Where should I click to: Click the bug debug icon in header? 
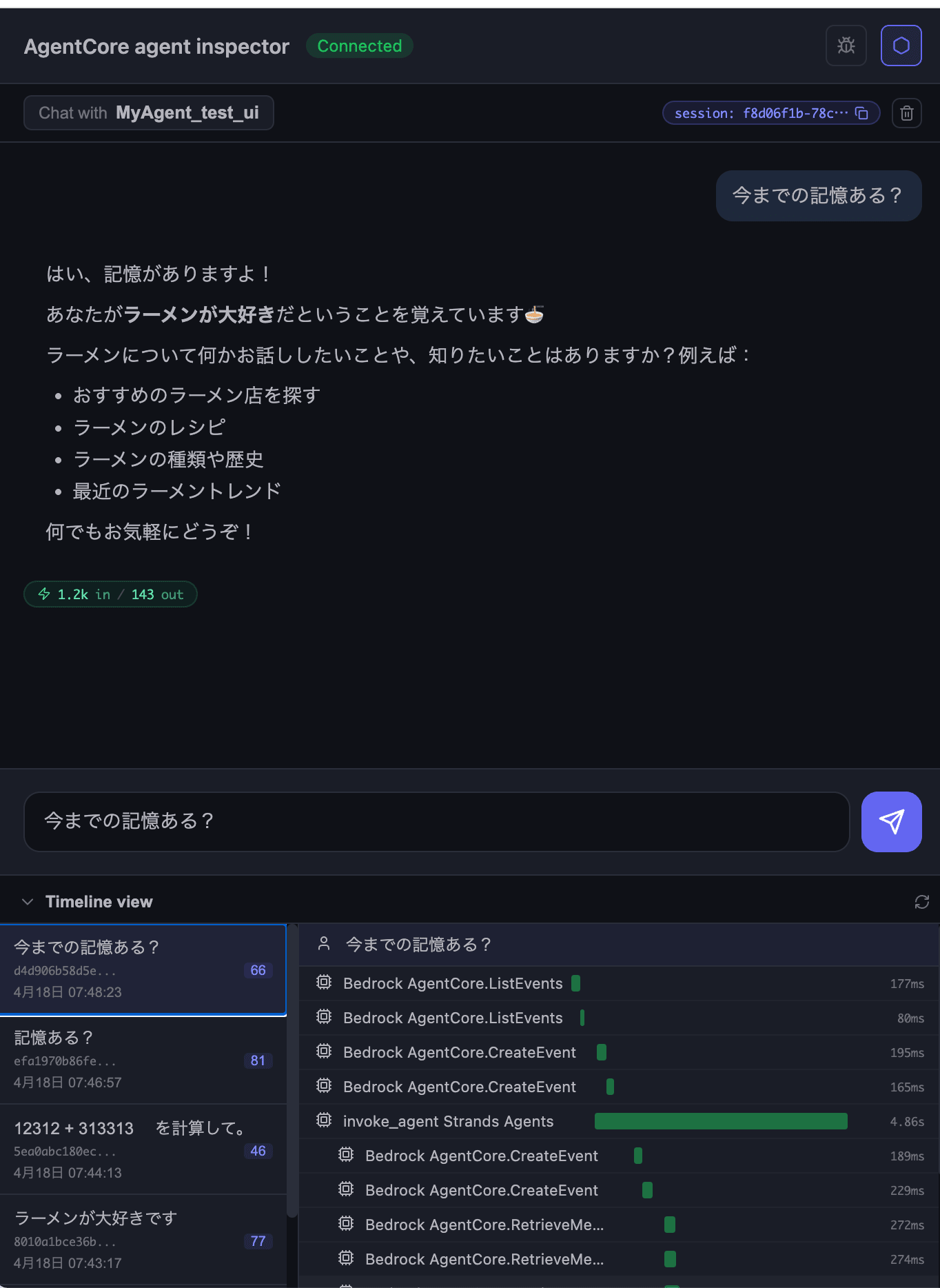tap(846, 46)
